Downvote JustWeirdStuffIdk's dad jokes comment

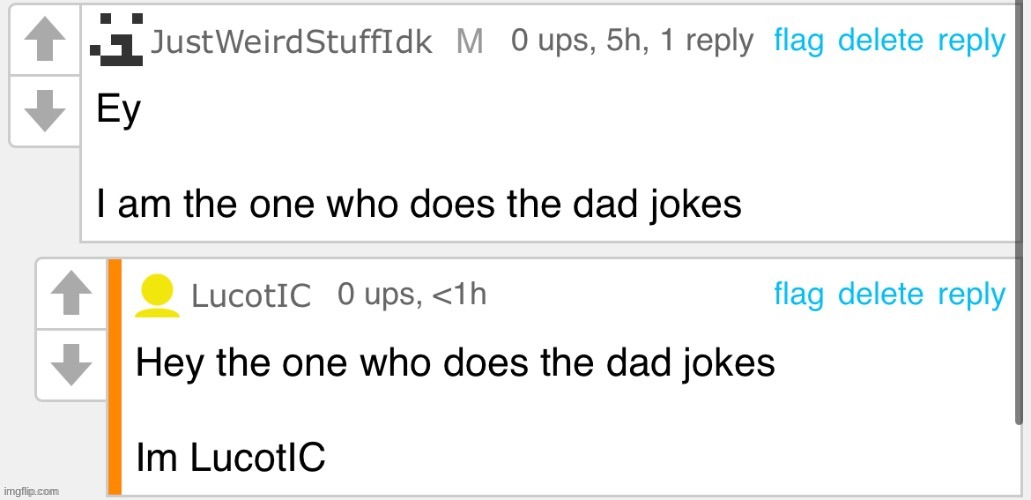45,111
